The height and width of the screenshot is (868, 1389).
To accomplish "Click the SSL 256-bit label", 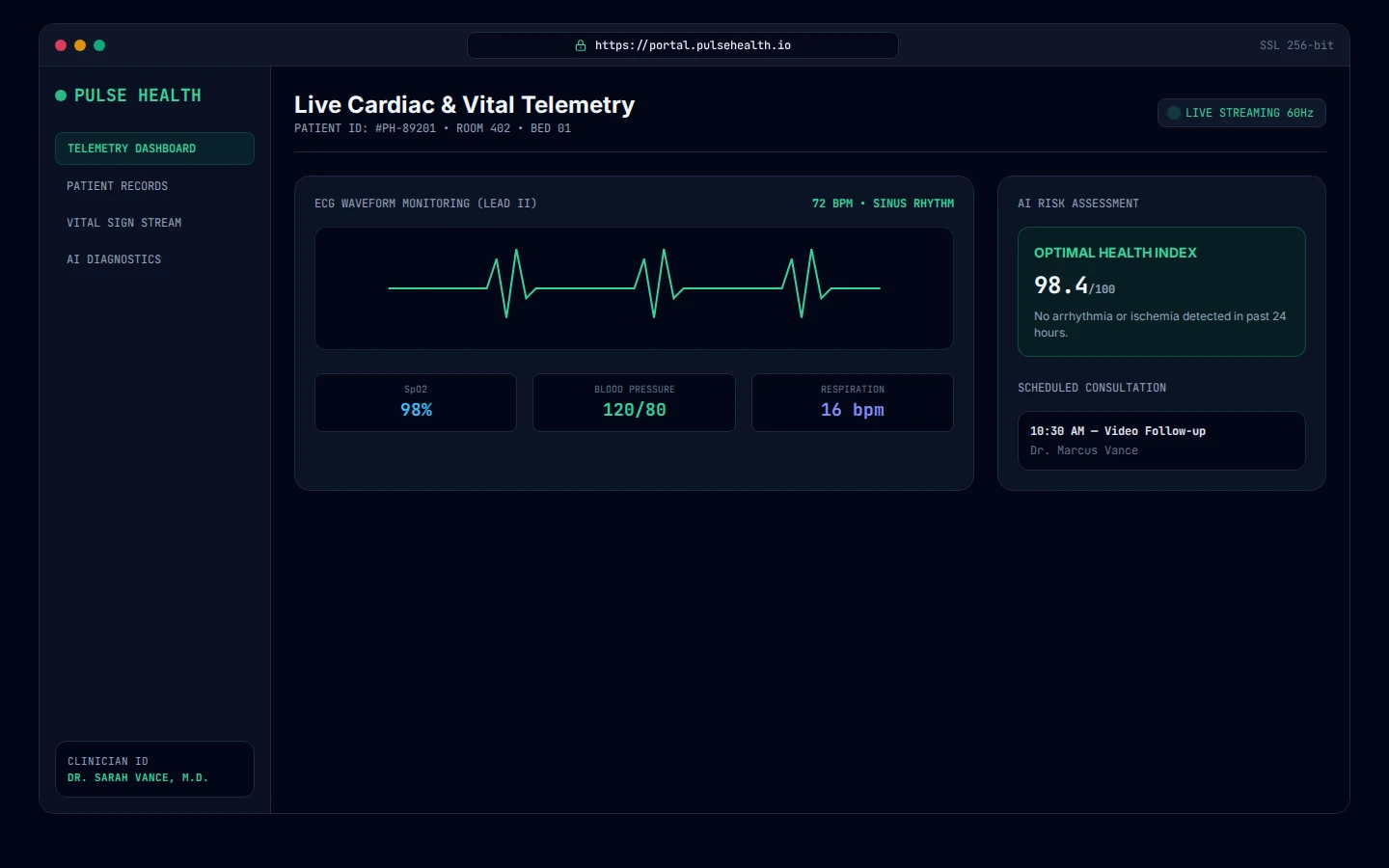I will point(1296,45).
